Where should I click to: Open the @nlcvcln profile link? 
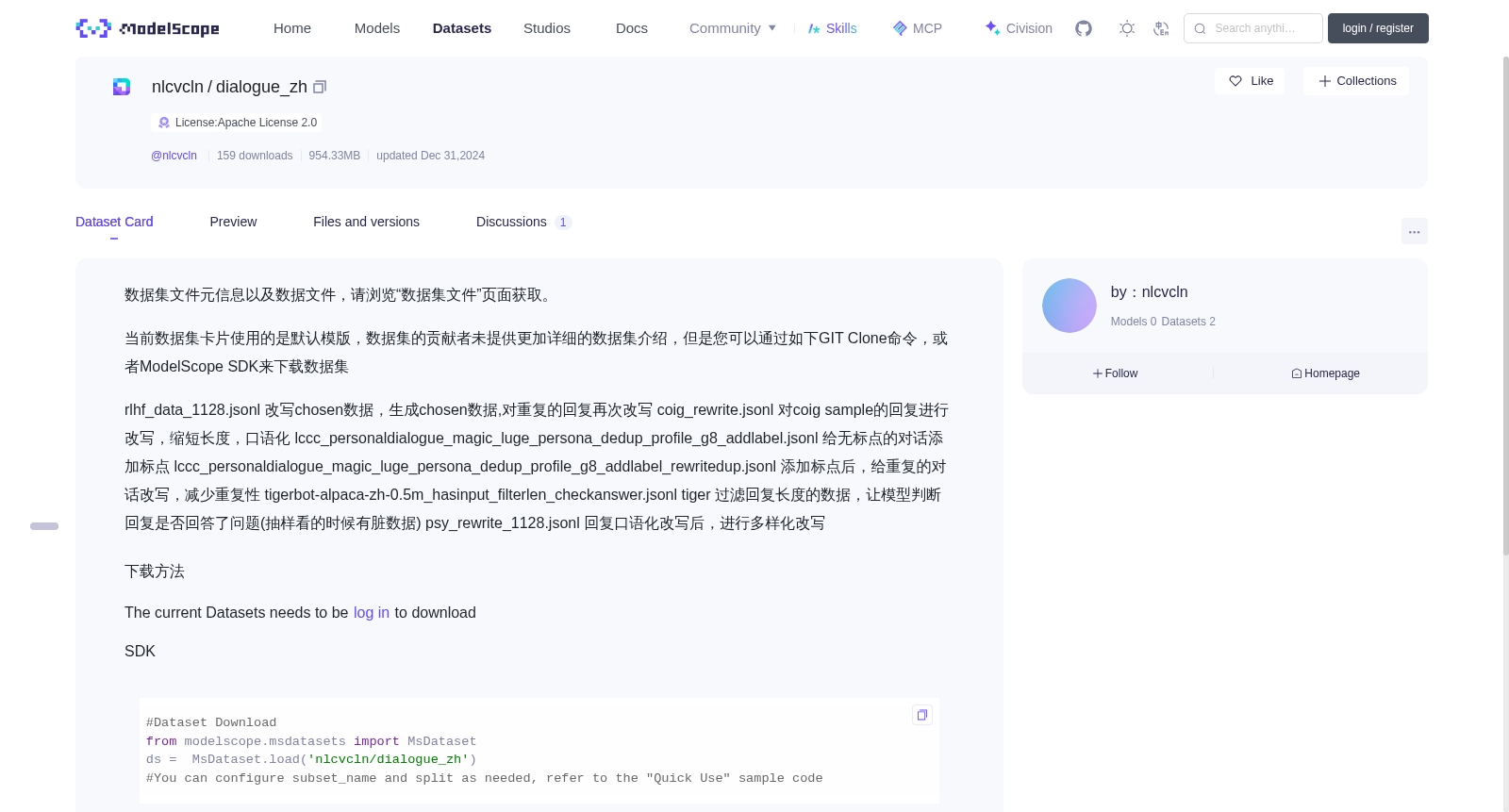point(174,156)
